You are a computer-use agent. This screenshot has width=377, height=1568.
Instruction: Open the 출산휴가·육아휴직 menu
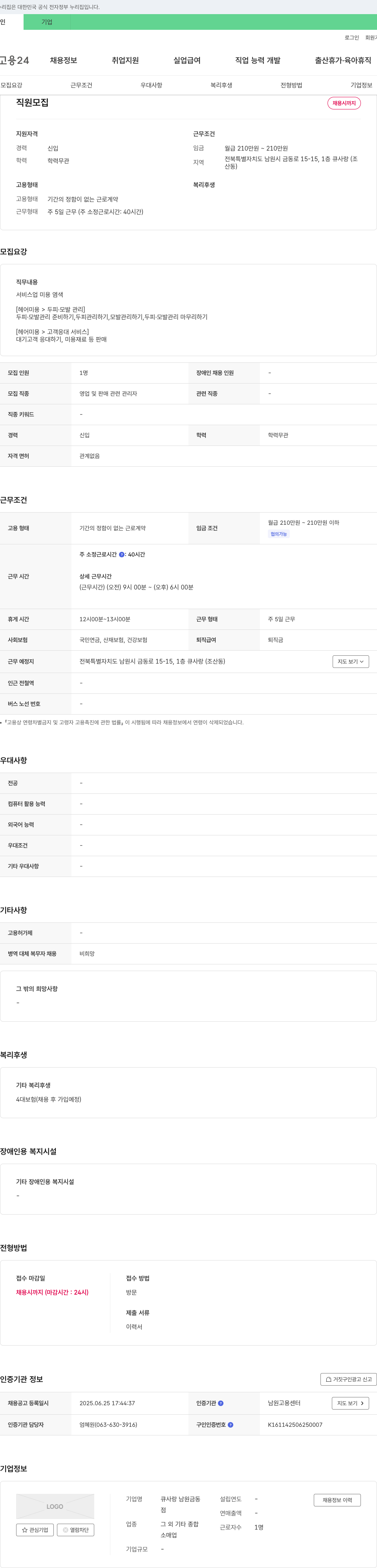tap(343, 60)
